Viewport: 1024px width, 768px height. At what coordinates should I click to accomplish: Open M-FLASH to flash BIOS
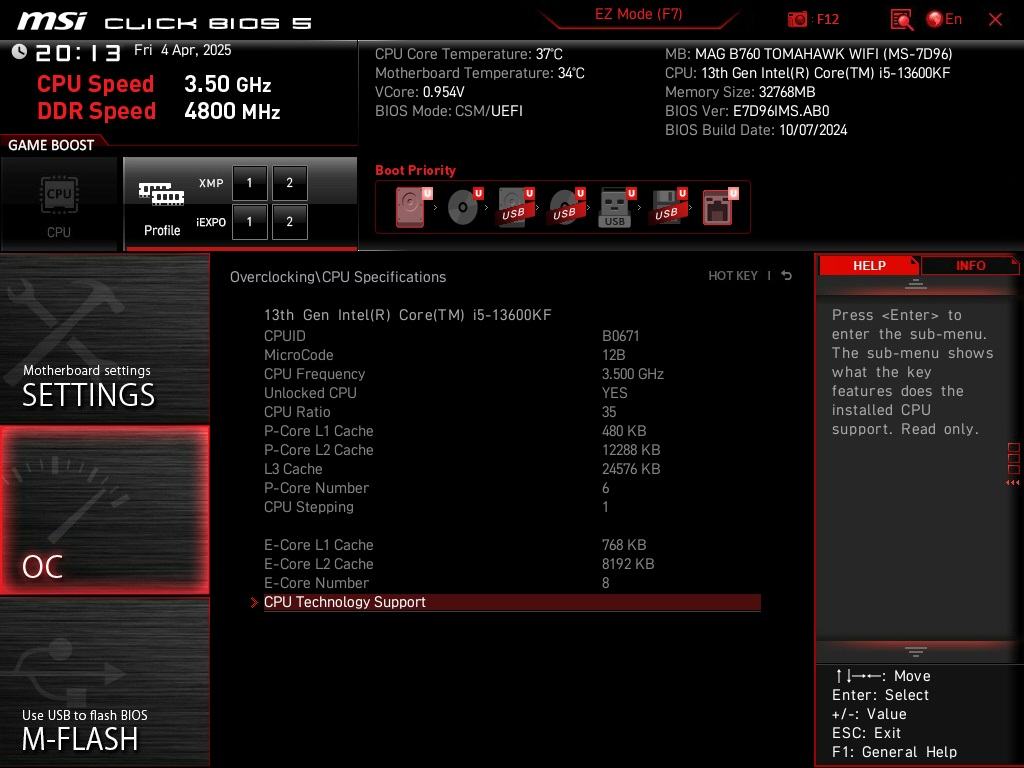tap(104, 682)
